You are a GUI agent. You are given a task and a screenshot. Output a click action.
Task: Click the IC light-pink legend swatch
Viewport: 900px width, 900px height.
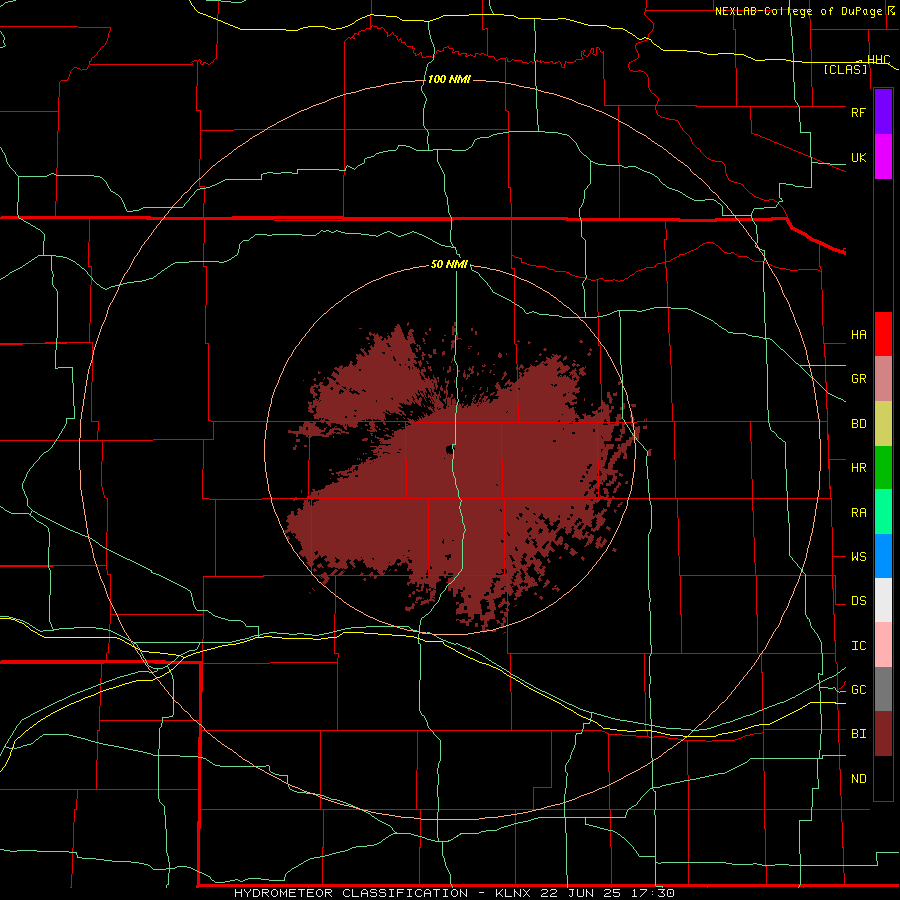[883, 645]
